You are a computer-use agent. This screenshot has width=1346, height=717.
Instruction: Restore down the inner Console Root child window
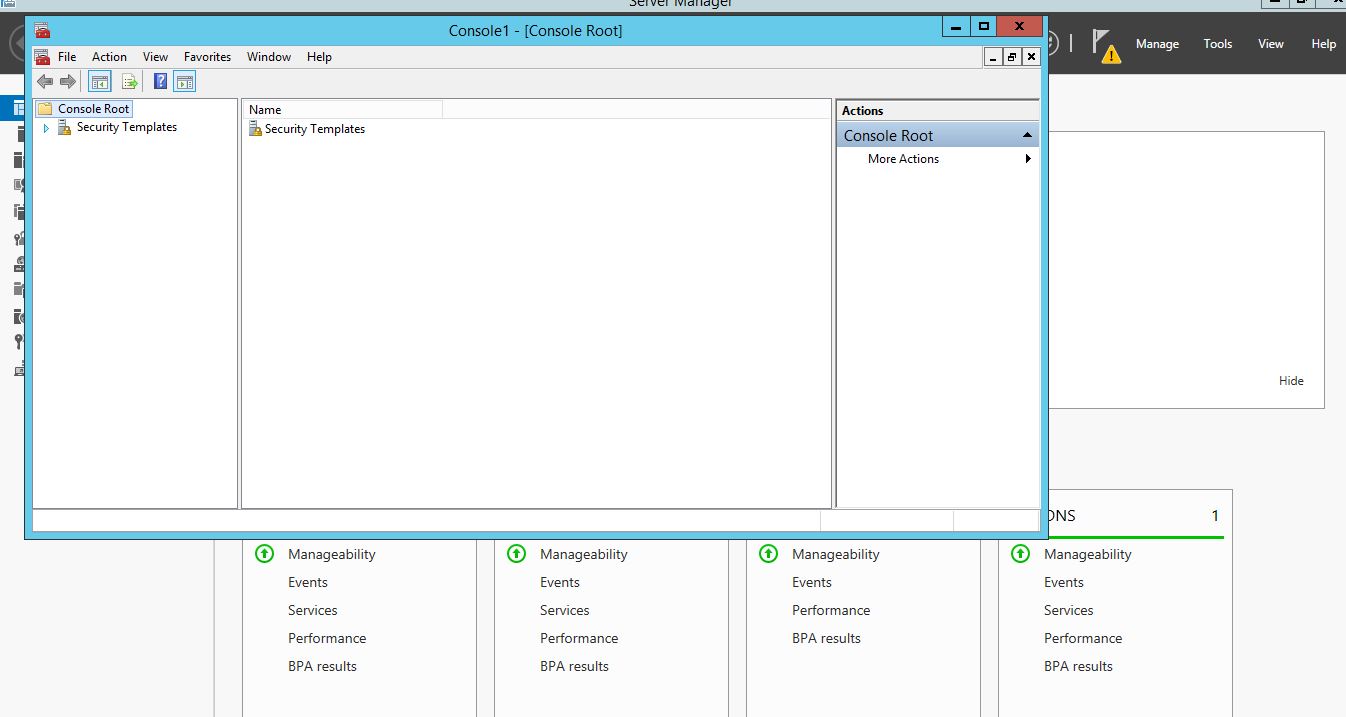pyautogui.click(x=1012, y=57)
